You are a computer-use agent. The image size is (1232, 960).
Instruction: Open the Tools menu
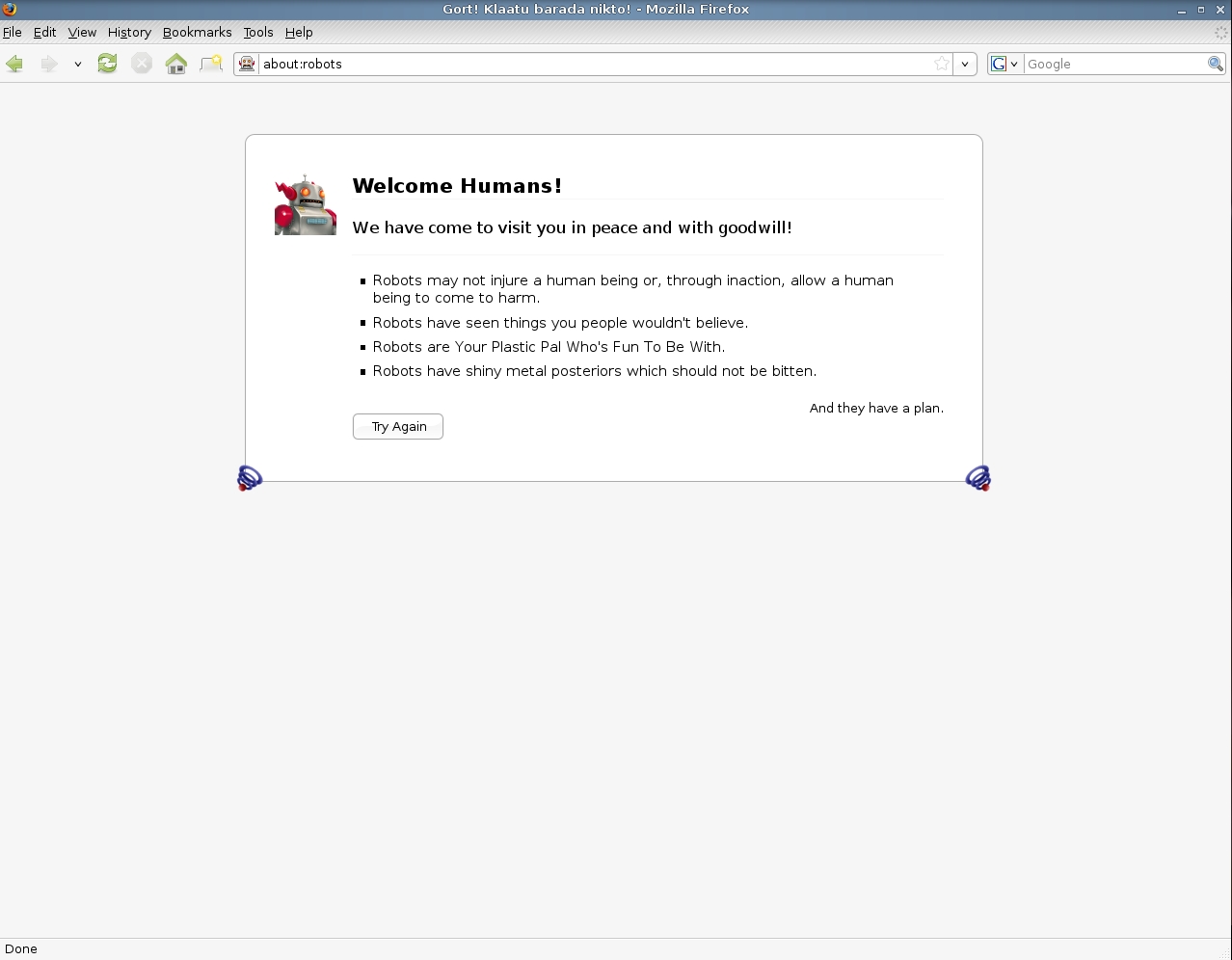257,32
